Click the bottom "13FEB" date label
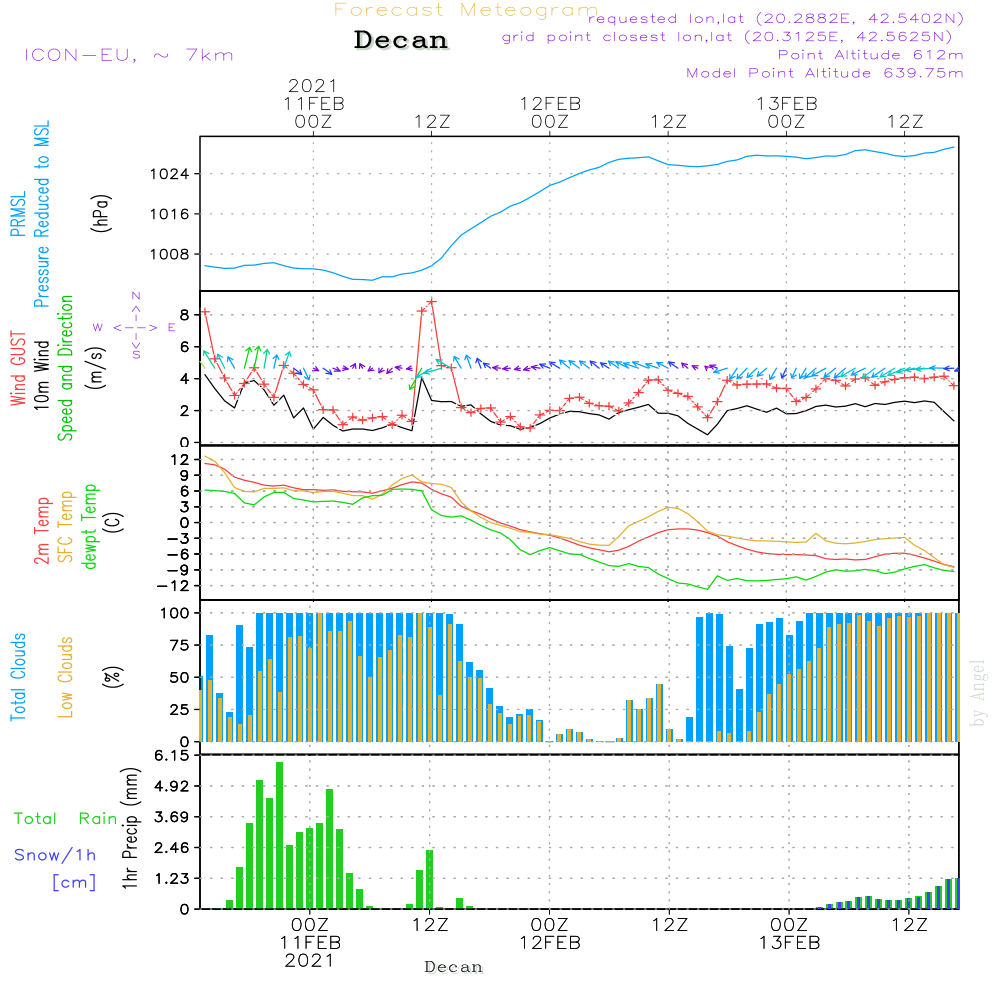This screenshot has width=1000, height=1000. click(790, 943)
